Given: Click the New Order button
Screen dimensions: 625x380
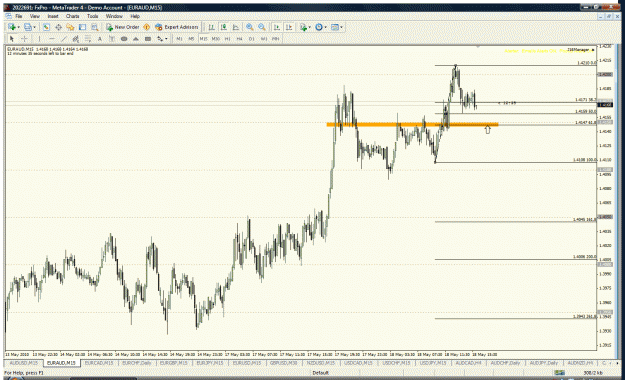Looking at the screenshot, I should click(x=122, y=27).
